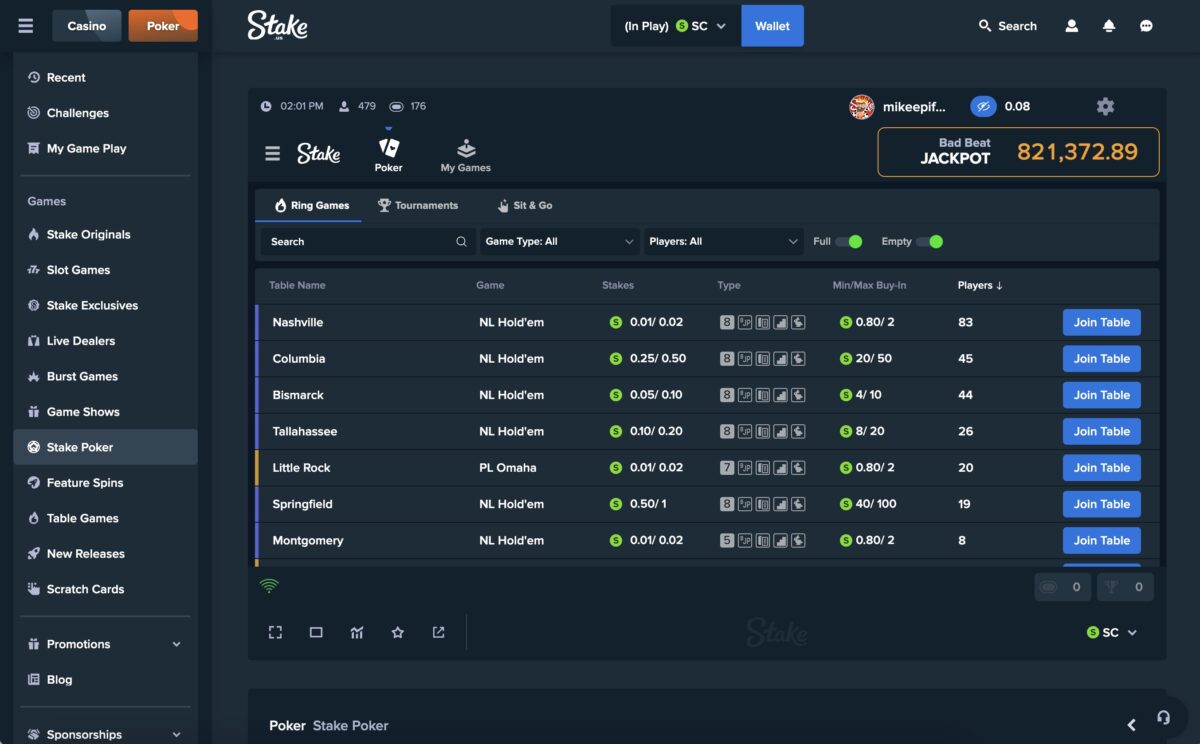The image size is (1200, 744).
Task: Click the search magnifier in table search
Action: pos(461,241)
